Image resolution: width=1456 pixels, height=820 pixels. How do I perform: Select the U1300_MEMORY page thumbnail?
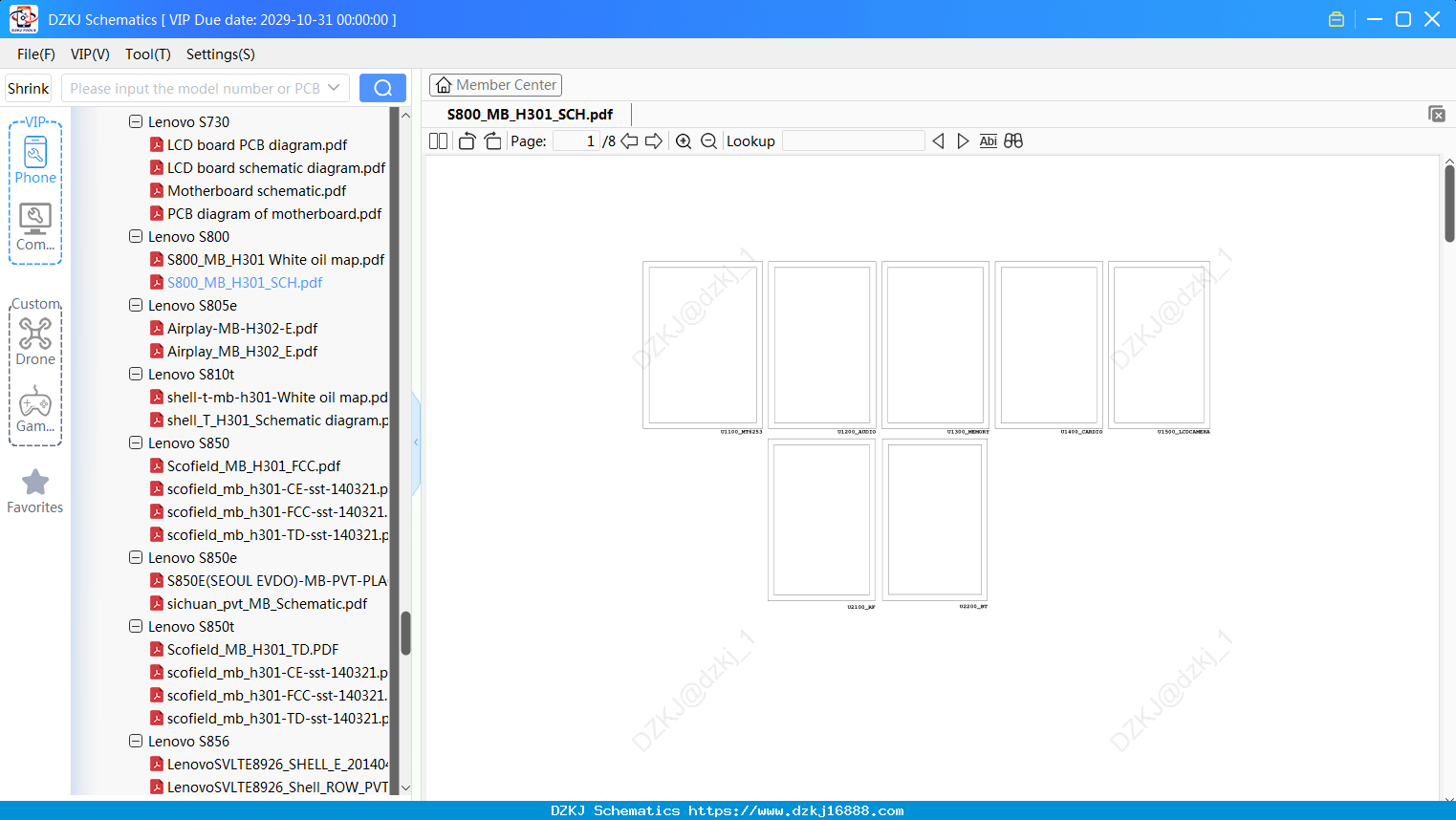click(935, 345)
